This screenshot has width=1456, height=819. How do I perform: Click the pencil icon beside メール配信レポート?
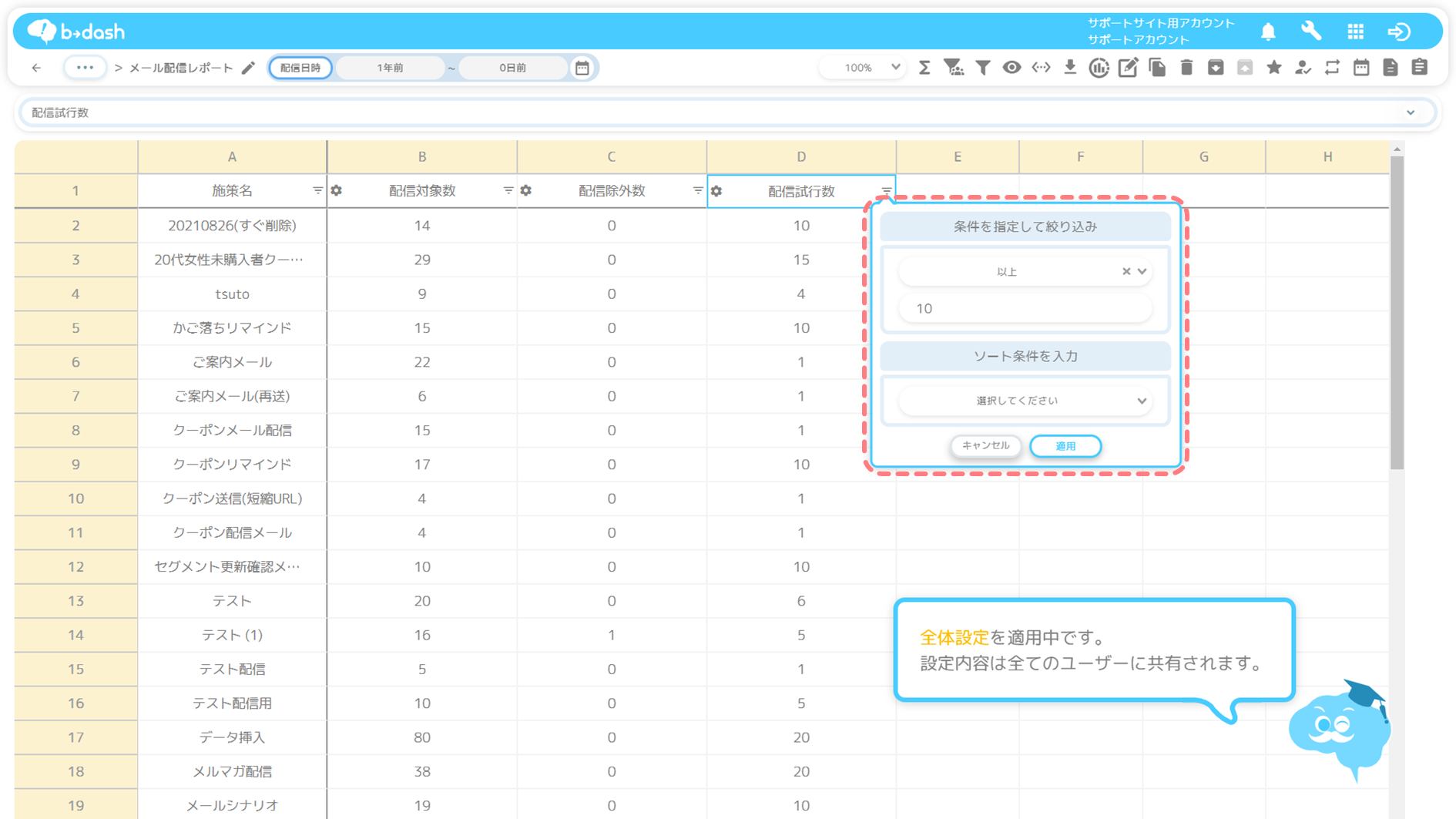pyautogui.click(x=248, y=68)
